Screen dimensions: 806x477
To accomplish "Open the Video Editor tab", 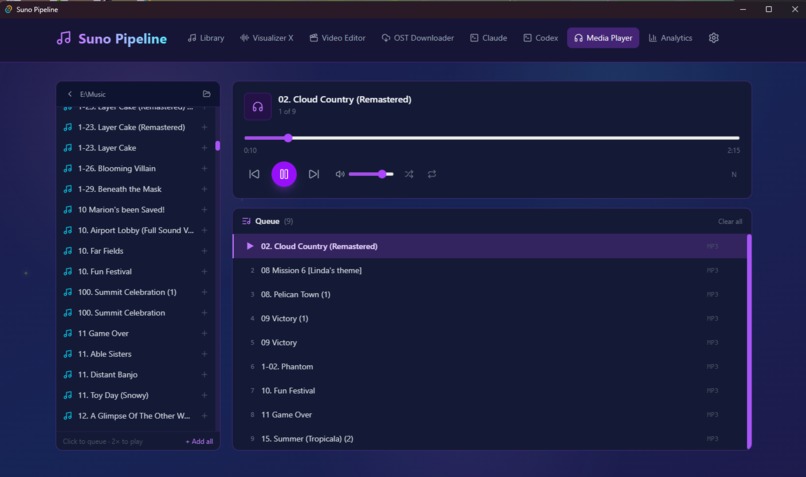I will point(337,38).
